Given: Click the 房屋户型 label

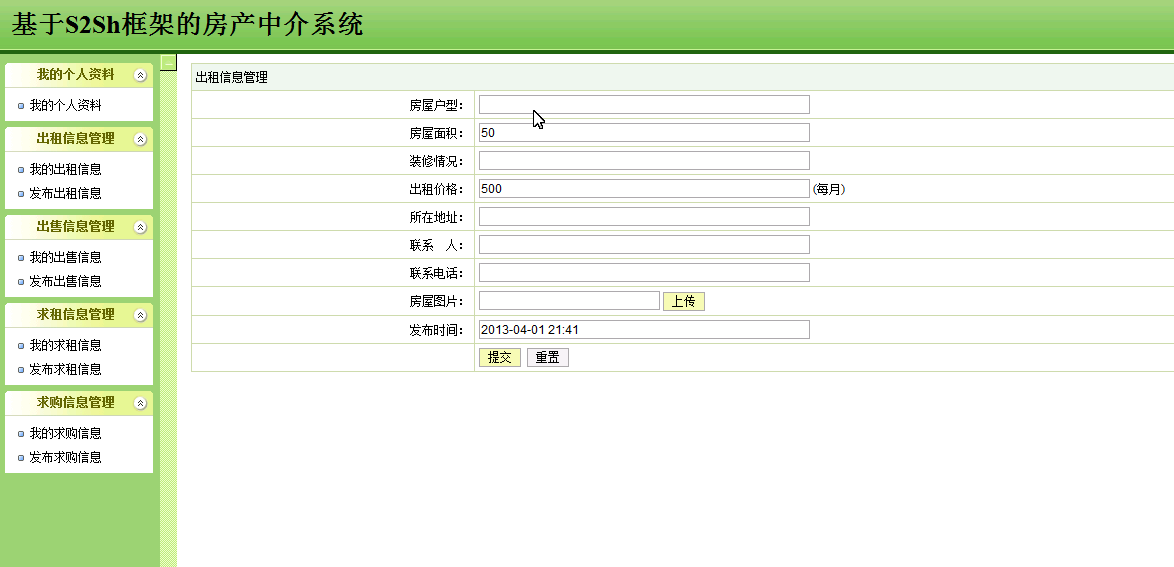Looking at the screenshot, I should (437, 105).
